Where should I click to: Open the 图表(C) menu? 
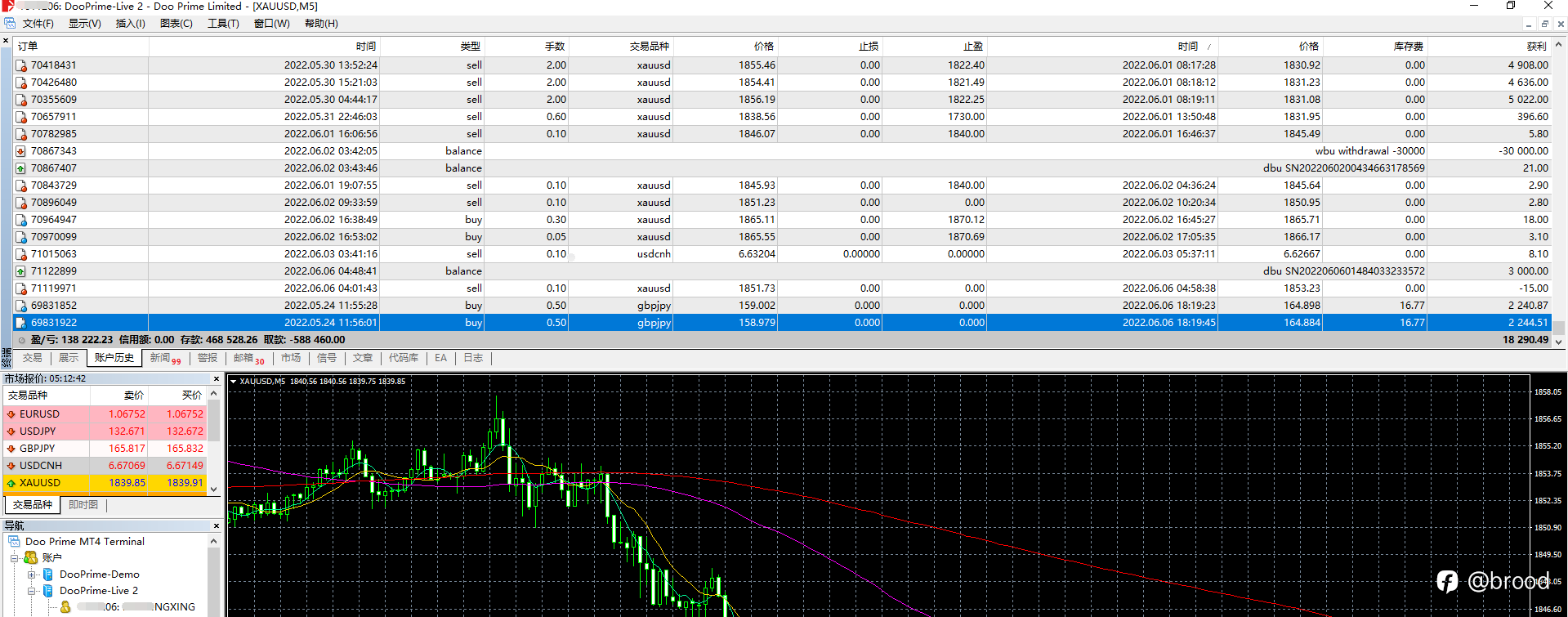pyautogui.click(x=176, y=24)
